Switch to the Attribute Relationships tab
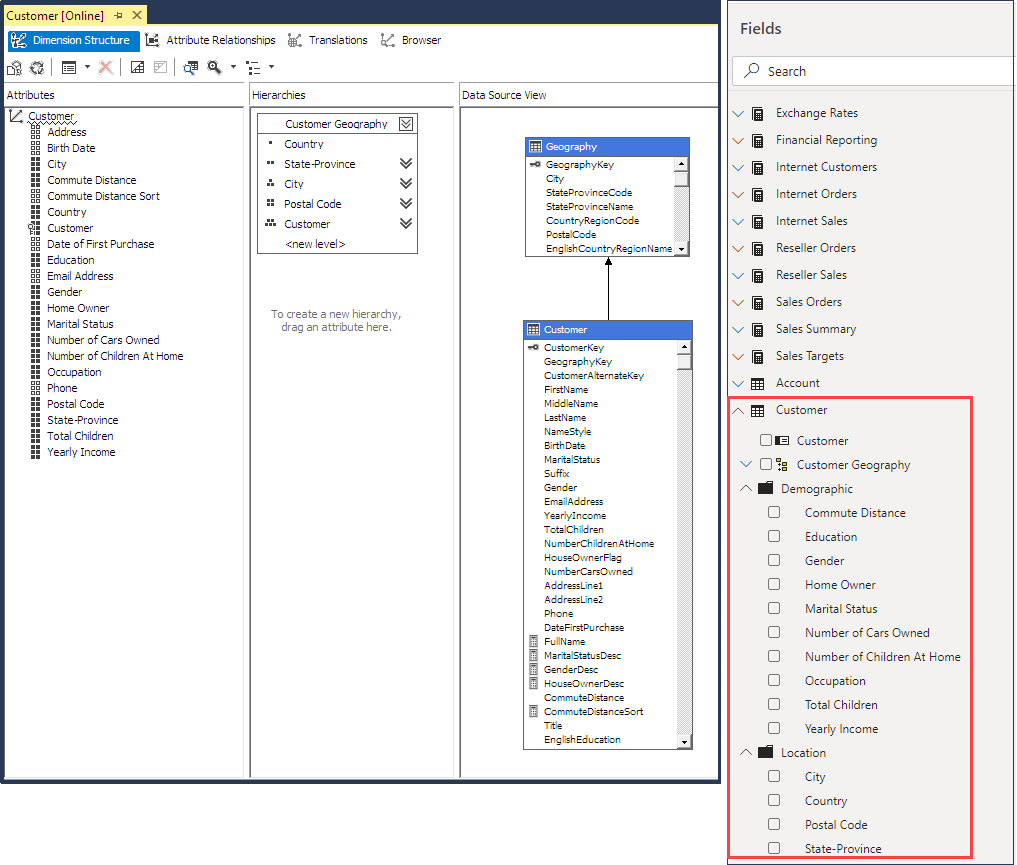 (x=211, y=40)
